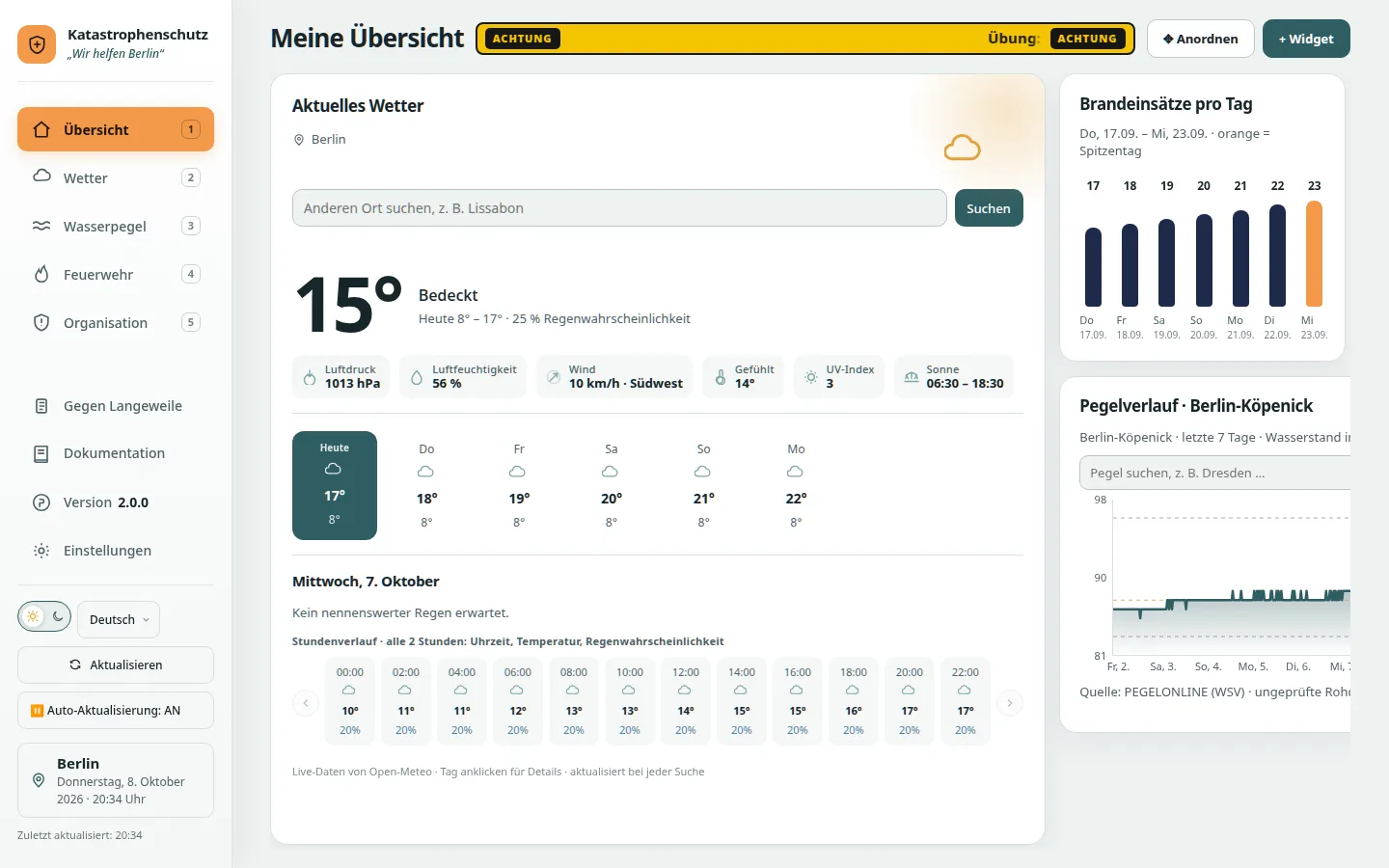Viewport: 1389px width, 868px height.
Task: Click the flame icon beside Feuerwehr
Action: point(41,274)
